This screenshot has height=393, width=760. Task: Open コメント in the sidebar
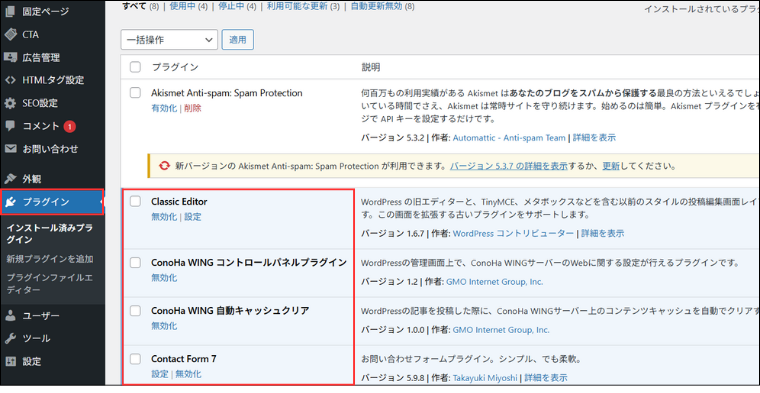41,126
